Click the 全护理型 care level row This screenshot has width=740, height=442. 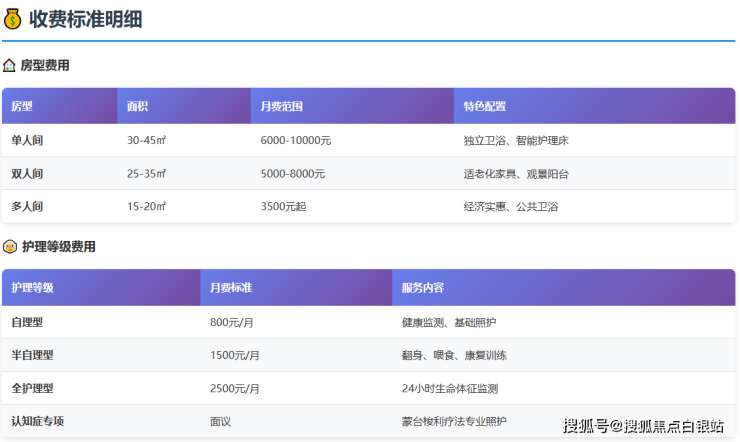click(32, 388)
